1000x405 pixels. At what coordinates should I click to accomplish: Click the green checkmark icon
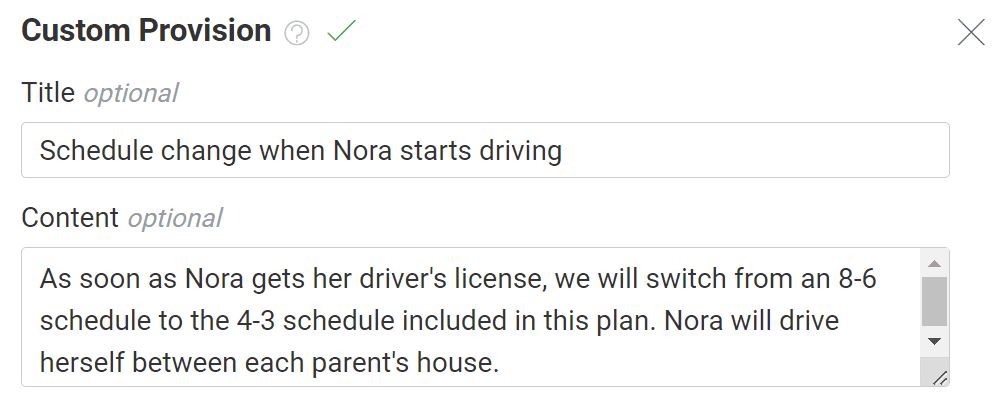tap(341, 32)
